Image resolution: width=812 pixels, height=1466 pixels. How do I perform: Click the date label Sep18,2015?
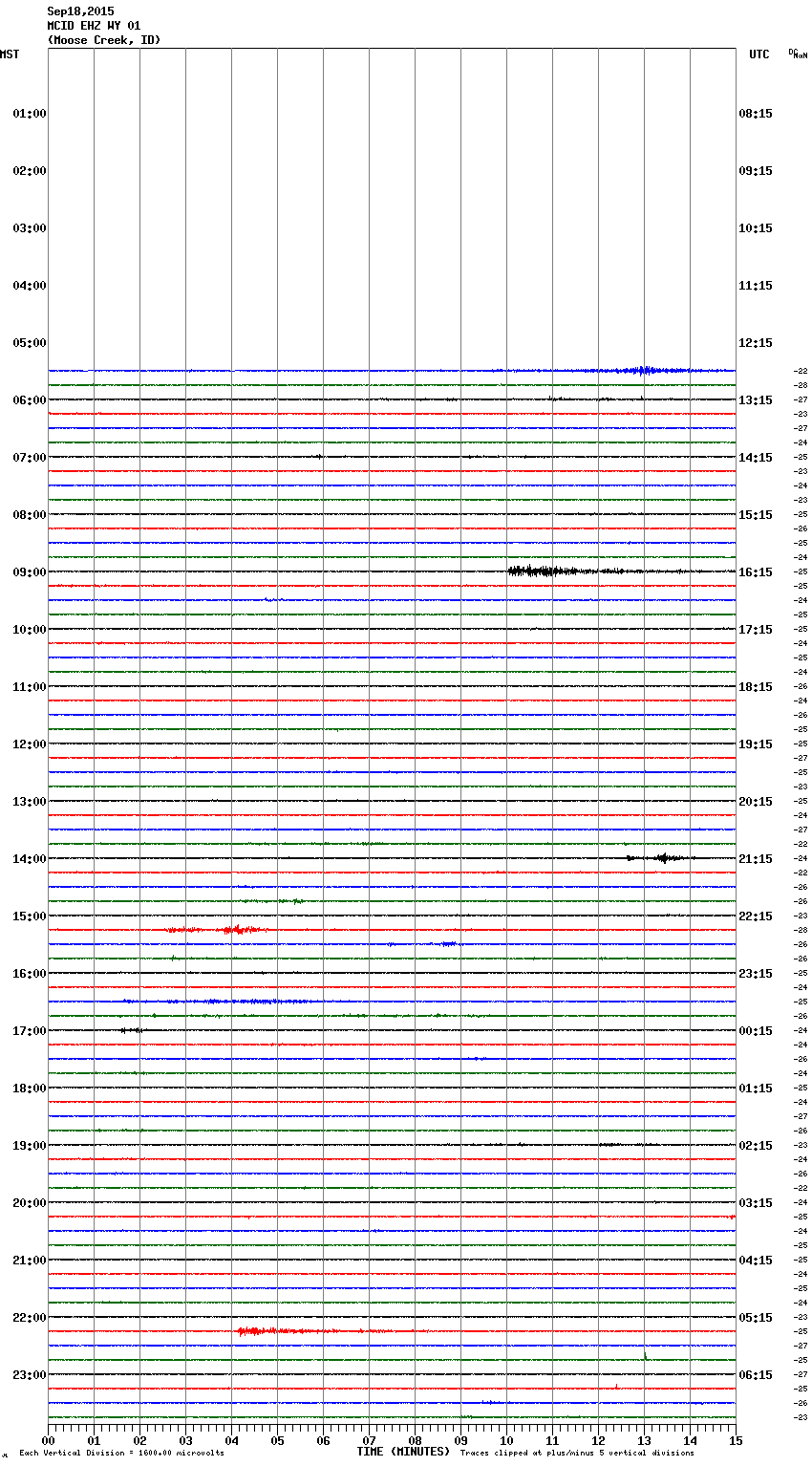coord(80,11)
